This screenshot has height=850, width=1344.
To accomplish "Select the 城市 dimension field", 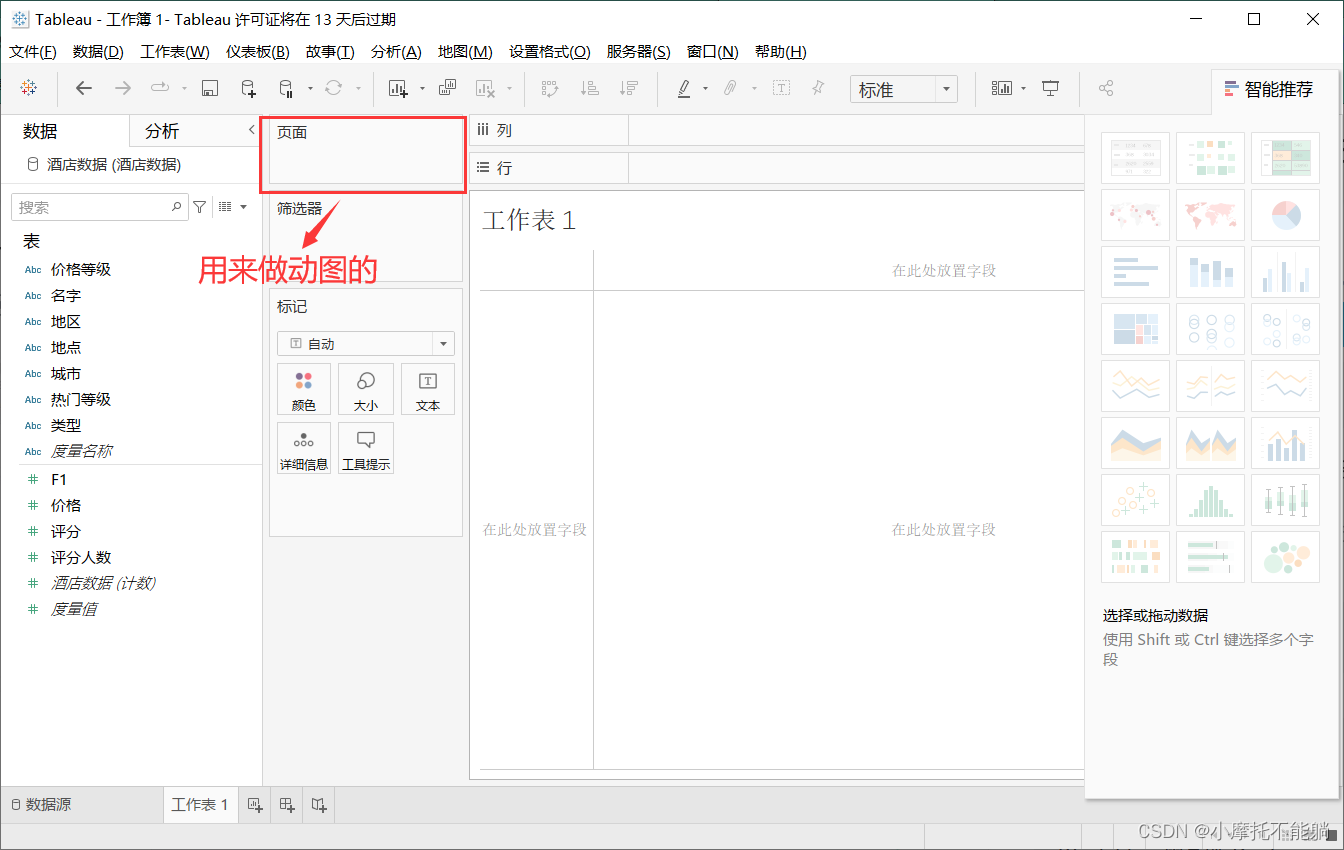I will [x=66, y=373].
